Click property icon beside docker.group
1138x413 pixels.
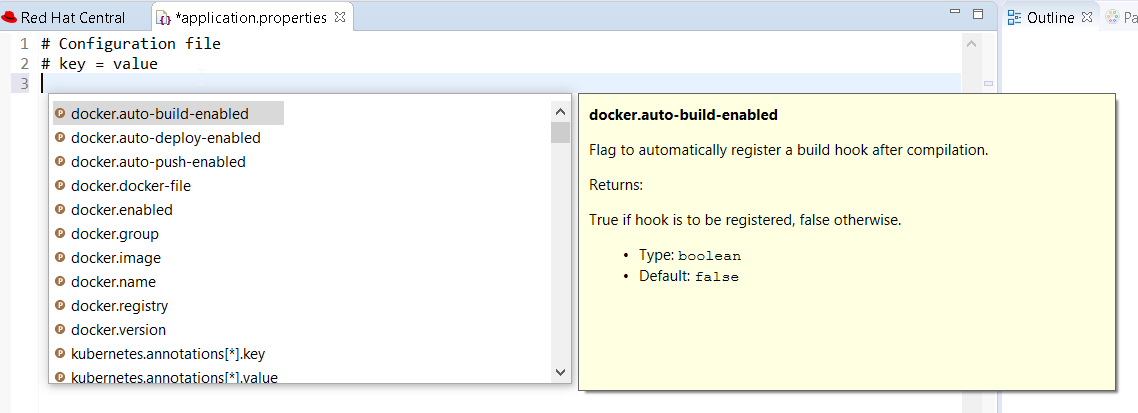point(60,234)
